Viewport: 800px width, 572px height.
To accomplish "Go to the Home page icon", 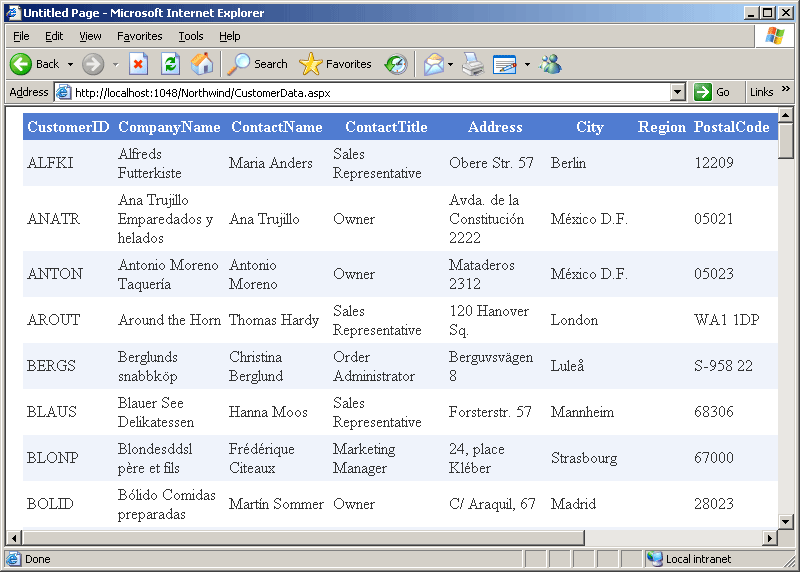I will pyautogui.click(x=202, y=64).
